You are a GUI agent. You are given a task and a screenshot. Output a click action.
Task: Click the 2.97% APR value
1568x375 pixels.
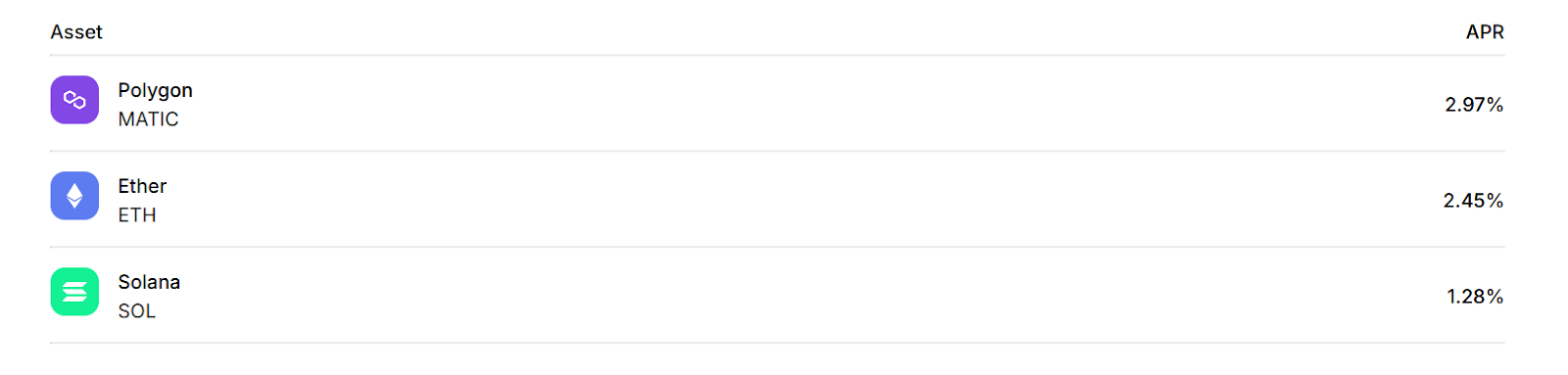1474,105
